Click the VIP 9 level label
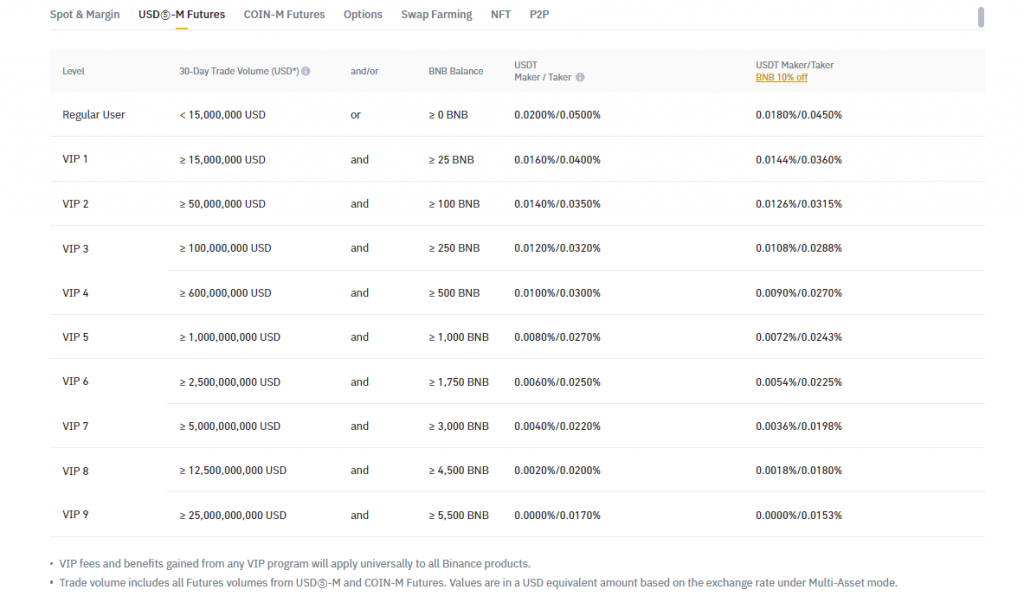1024x609 pixels. (x=75, y=515)
